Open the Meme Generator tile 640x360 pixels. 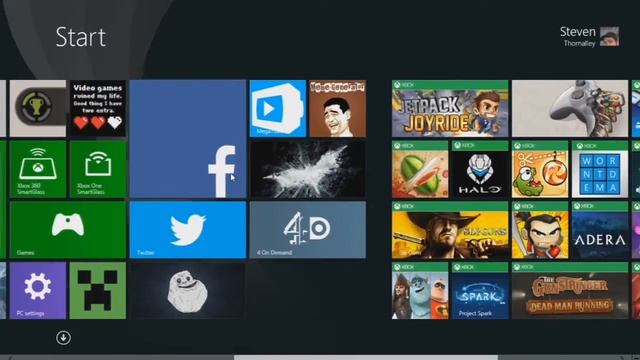pos(338,109)
